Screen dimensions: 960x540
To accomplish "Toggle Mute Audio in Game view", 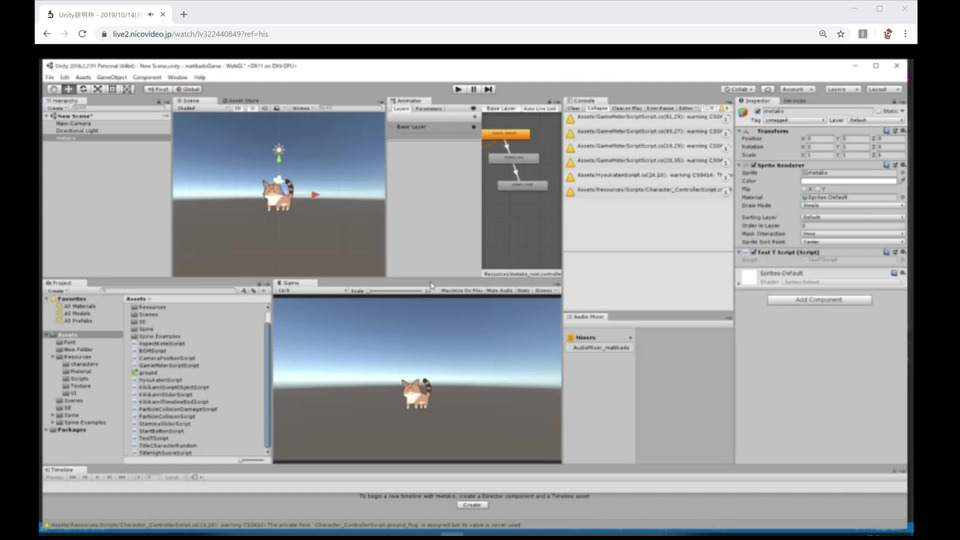I will pos(500,291).
